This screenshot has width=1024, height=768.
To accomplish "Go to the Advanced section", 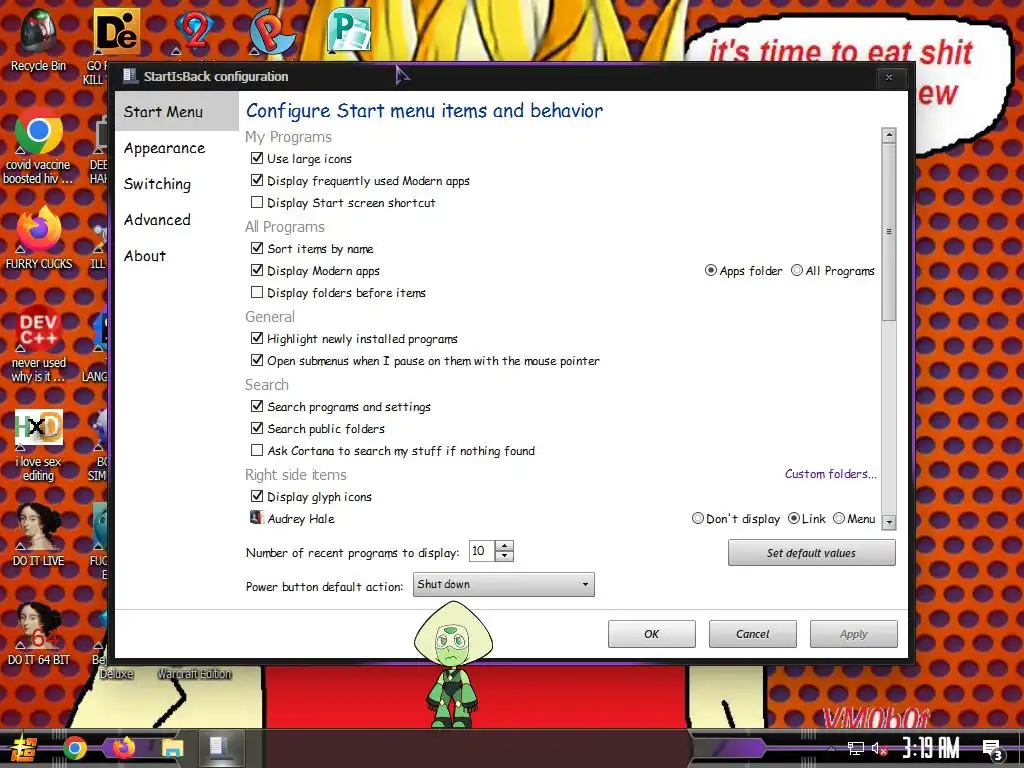I will [x=157, y=220].
